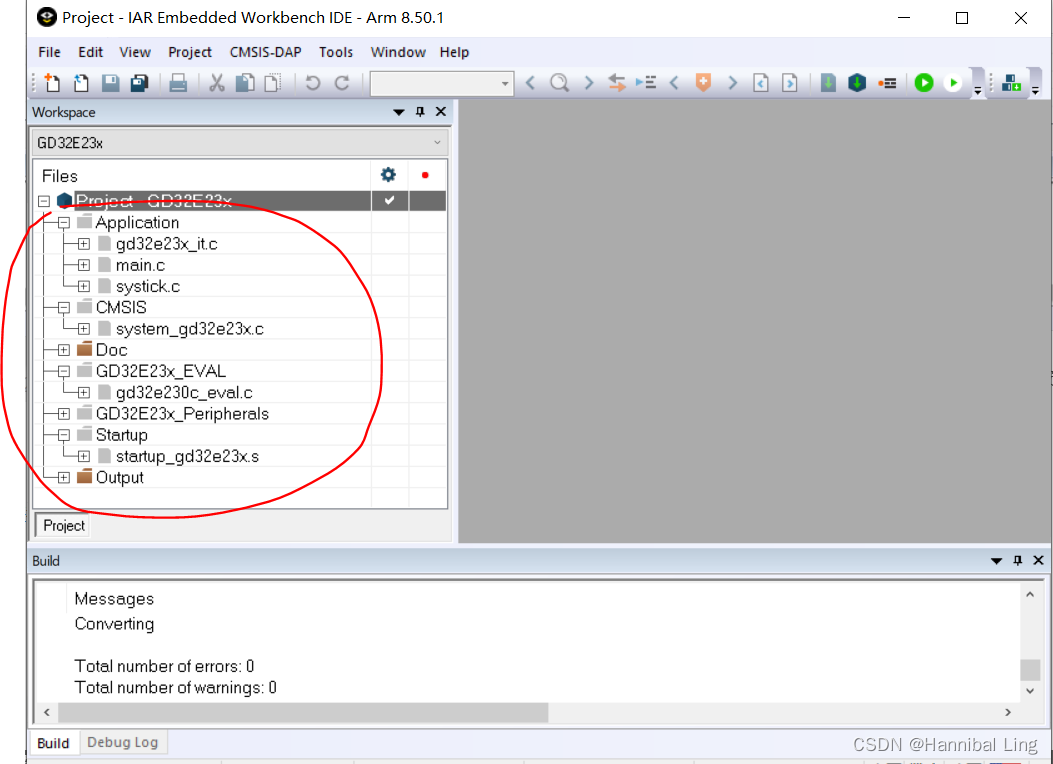The height and width of the screenshot is (764, 1053).
Task: Open the File menu
Action: tap(50, 52)
